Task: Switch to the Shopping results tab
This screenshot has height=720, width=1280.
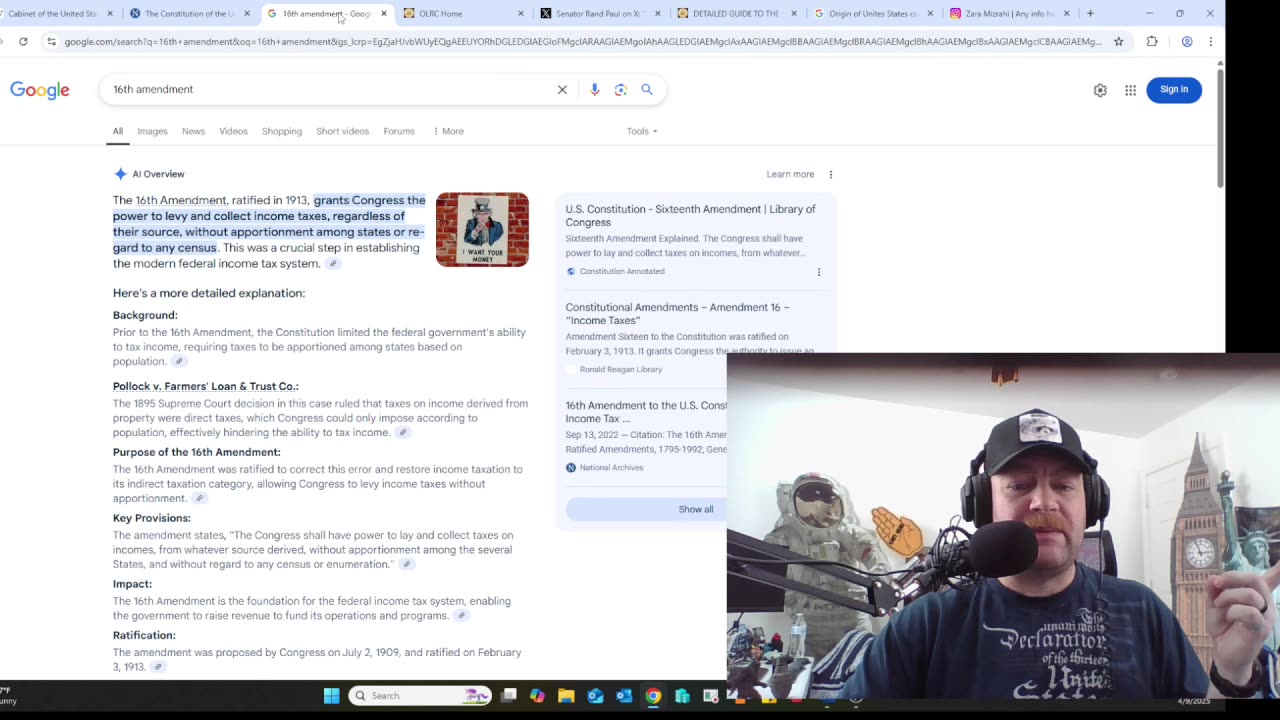Action: click(282, 131)
